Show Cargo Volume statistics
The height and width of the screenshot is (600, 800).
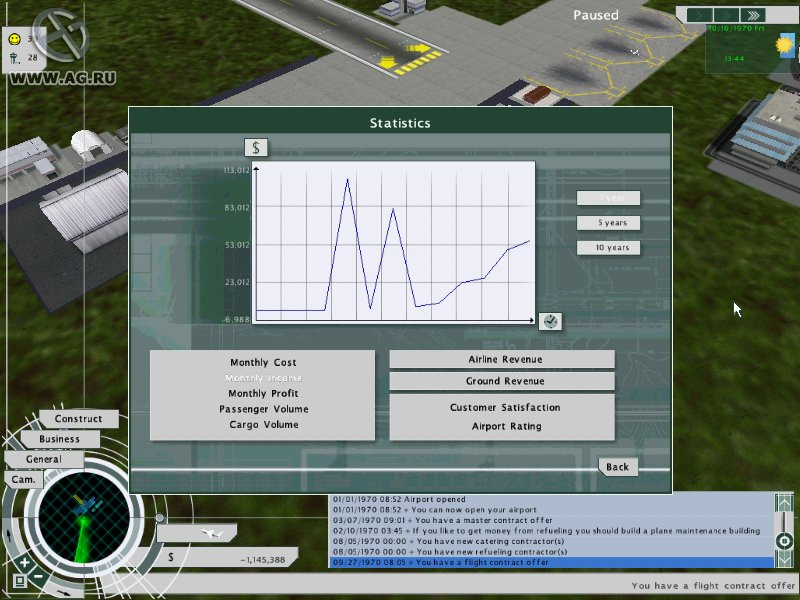(263, 424)
